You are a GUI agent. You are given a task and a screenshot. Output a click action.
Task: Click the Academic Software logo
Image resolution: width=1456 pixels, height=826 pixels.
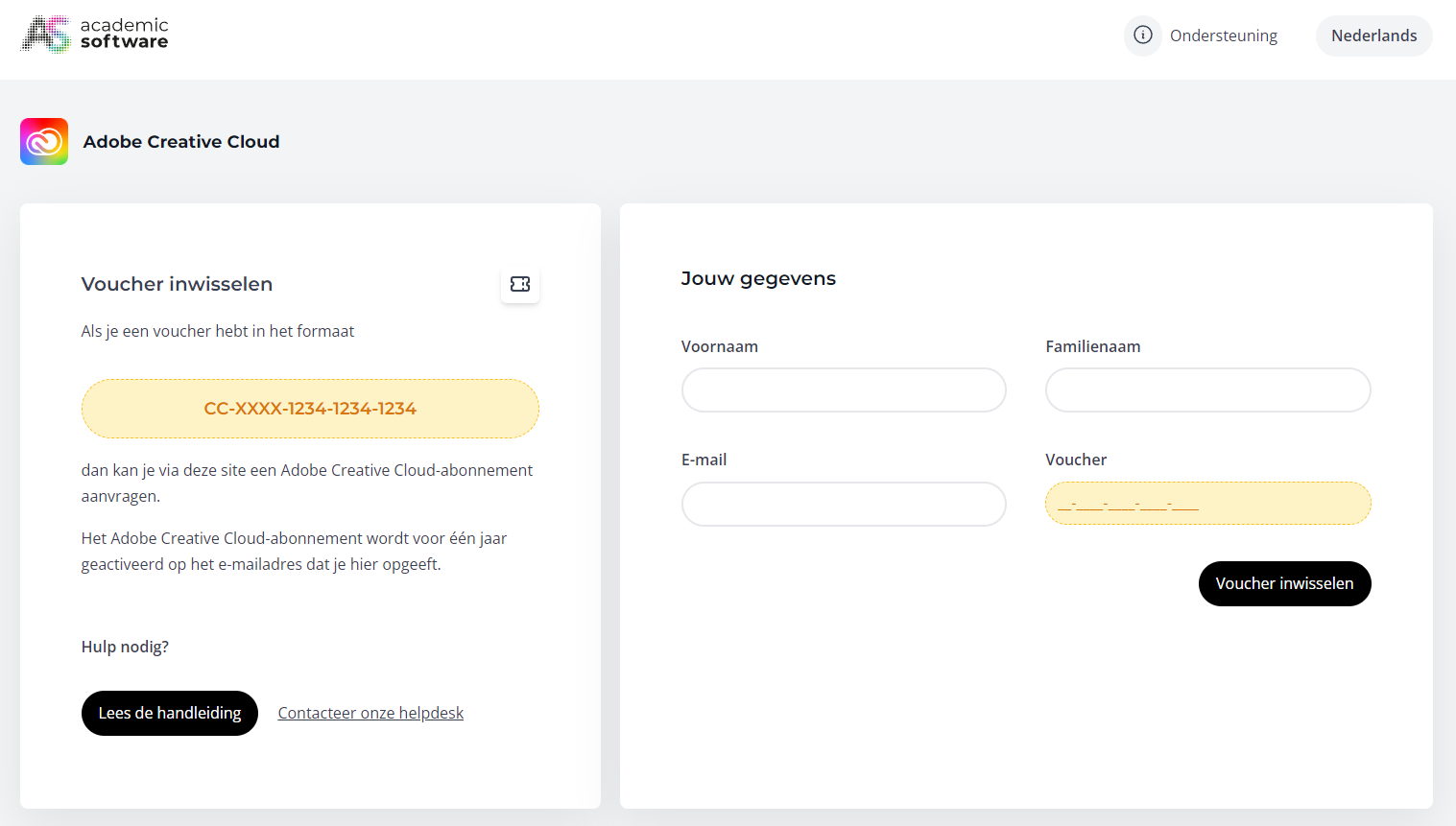(x=95, y=34)
